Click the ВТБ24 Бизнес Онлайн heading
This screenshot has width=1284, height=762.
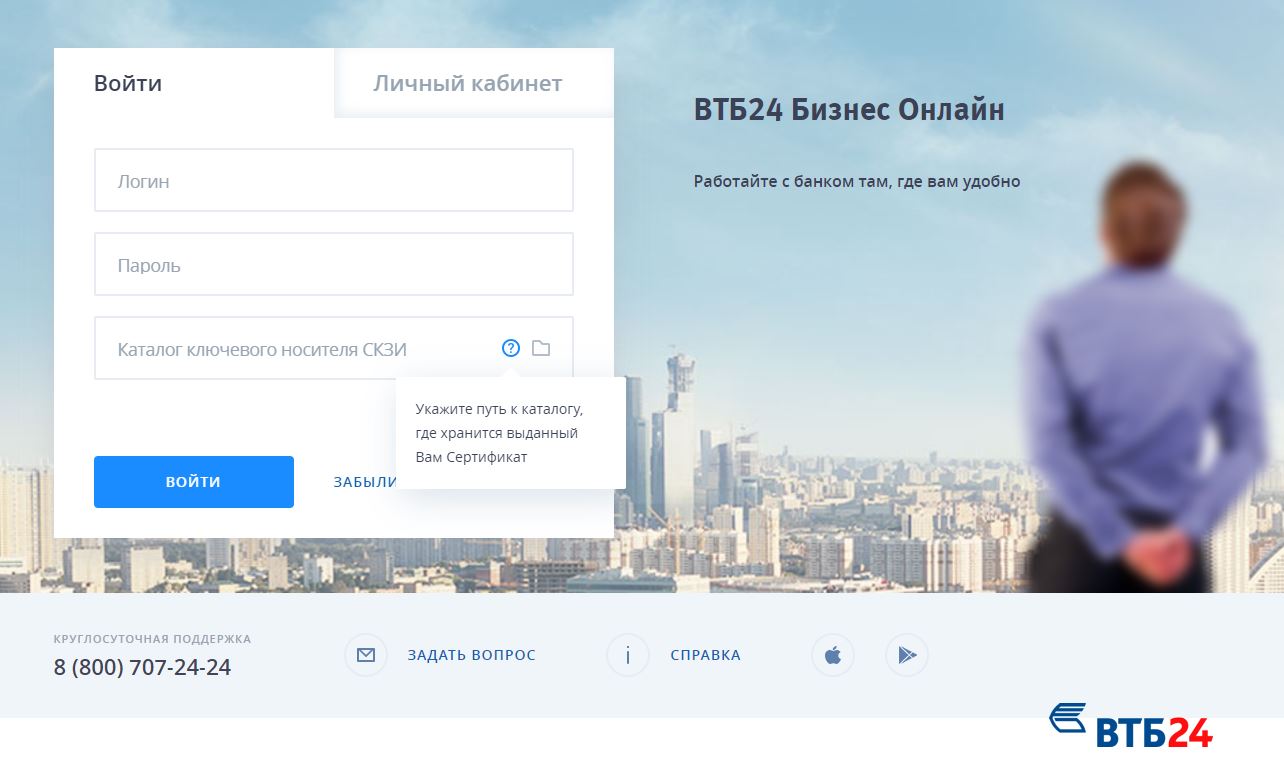pos(849,109)
